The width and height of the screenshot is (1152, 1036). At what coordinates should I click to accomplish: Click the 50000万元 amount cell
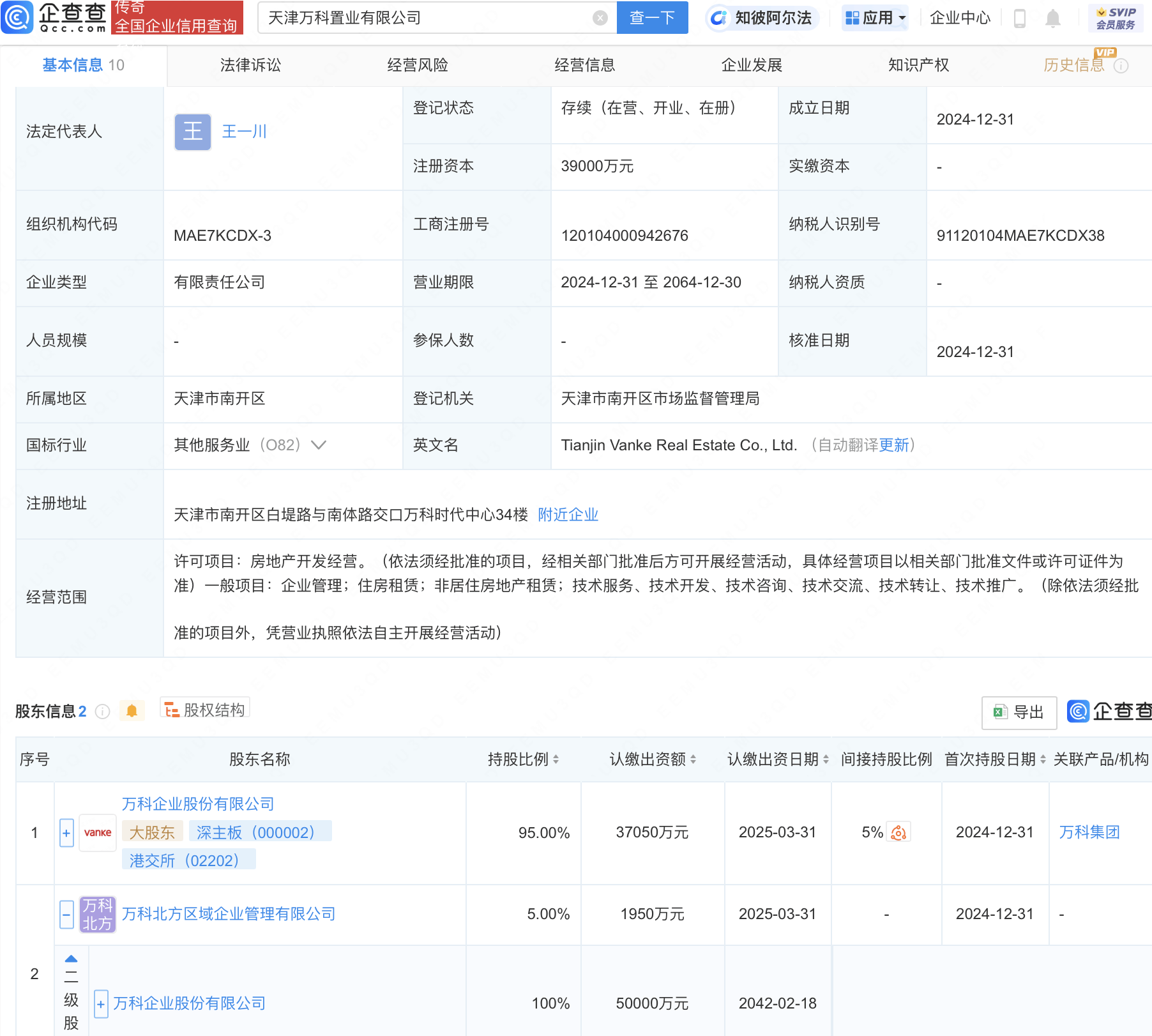click(652, 1004)
